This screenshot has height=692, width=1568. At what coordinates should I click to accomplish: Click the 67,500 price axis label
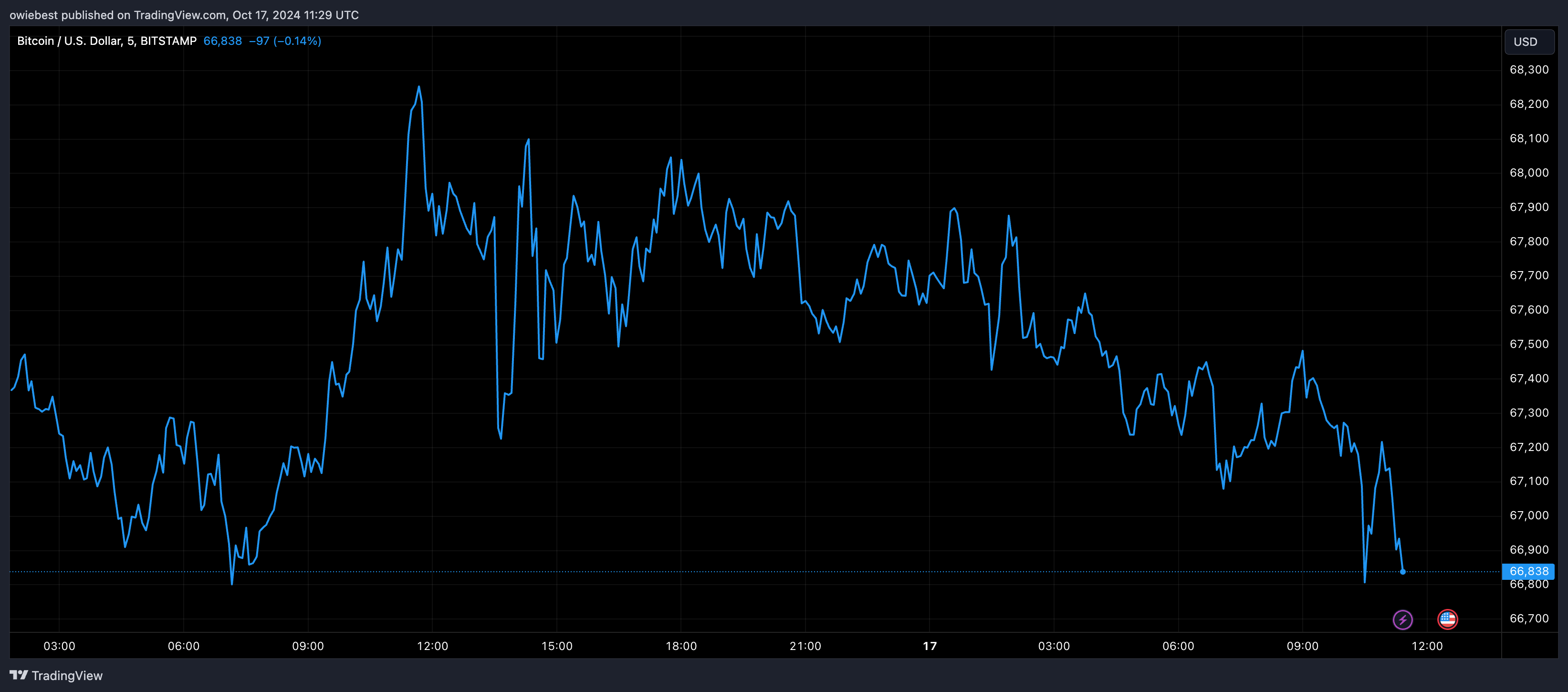point(1528,344)
